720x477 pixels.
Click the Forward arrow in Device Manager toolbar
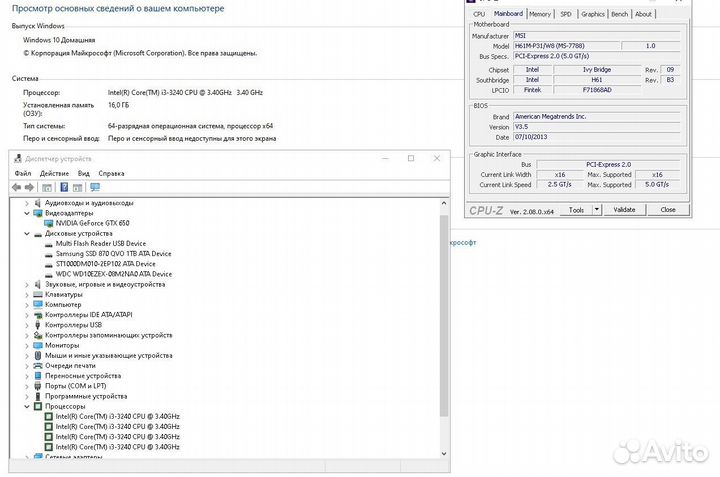click(30, 187)
